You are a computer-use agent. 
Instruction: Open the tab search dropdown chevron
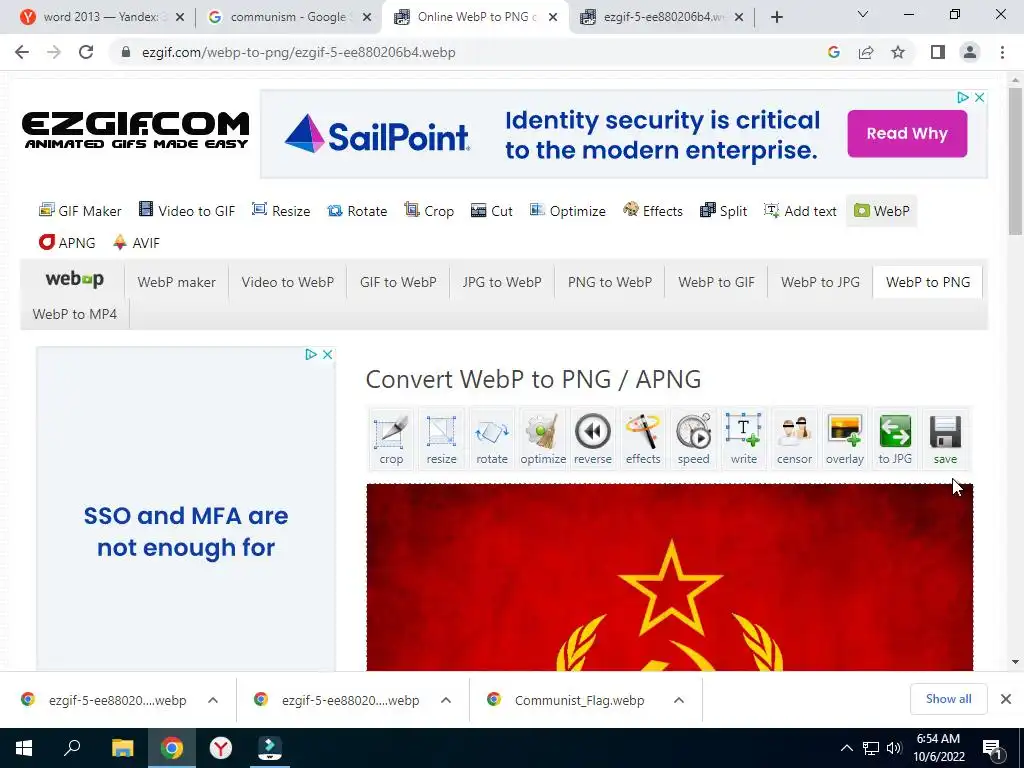pyautogui.click(x=863, y=14)
